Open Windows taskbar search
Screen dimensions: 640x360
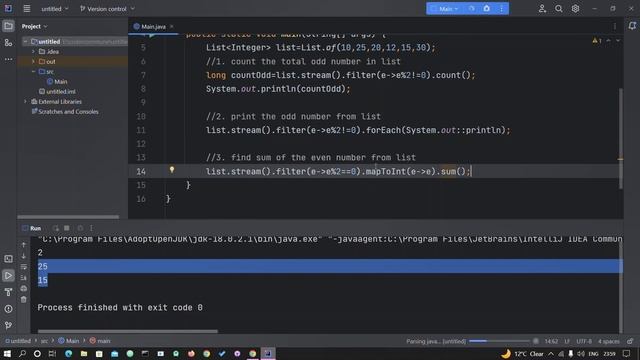tap(22, 353)
